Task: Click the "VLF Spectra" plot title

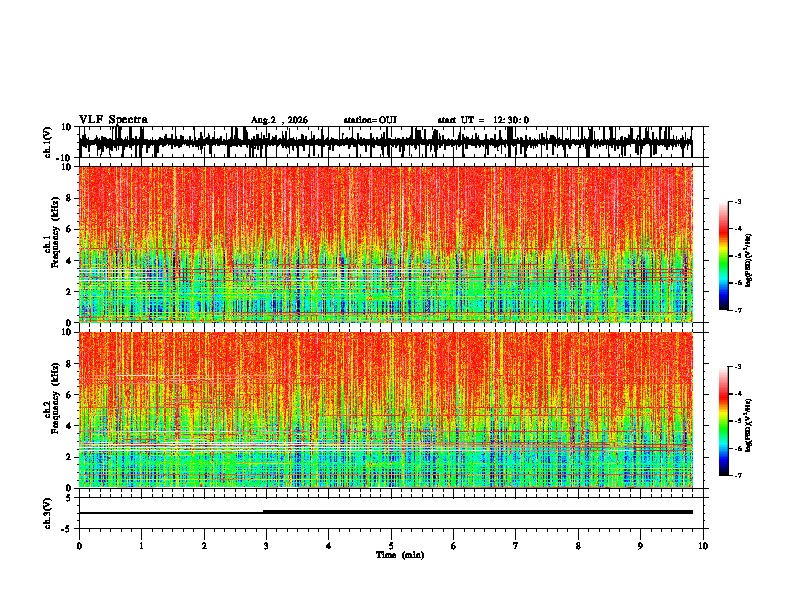Action: (113, 120)
